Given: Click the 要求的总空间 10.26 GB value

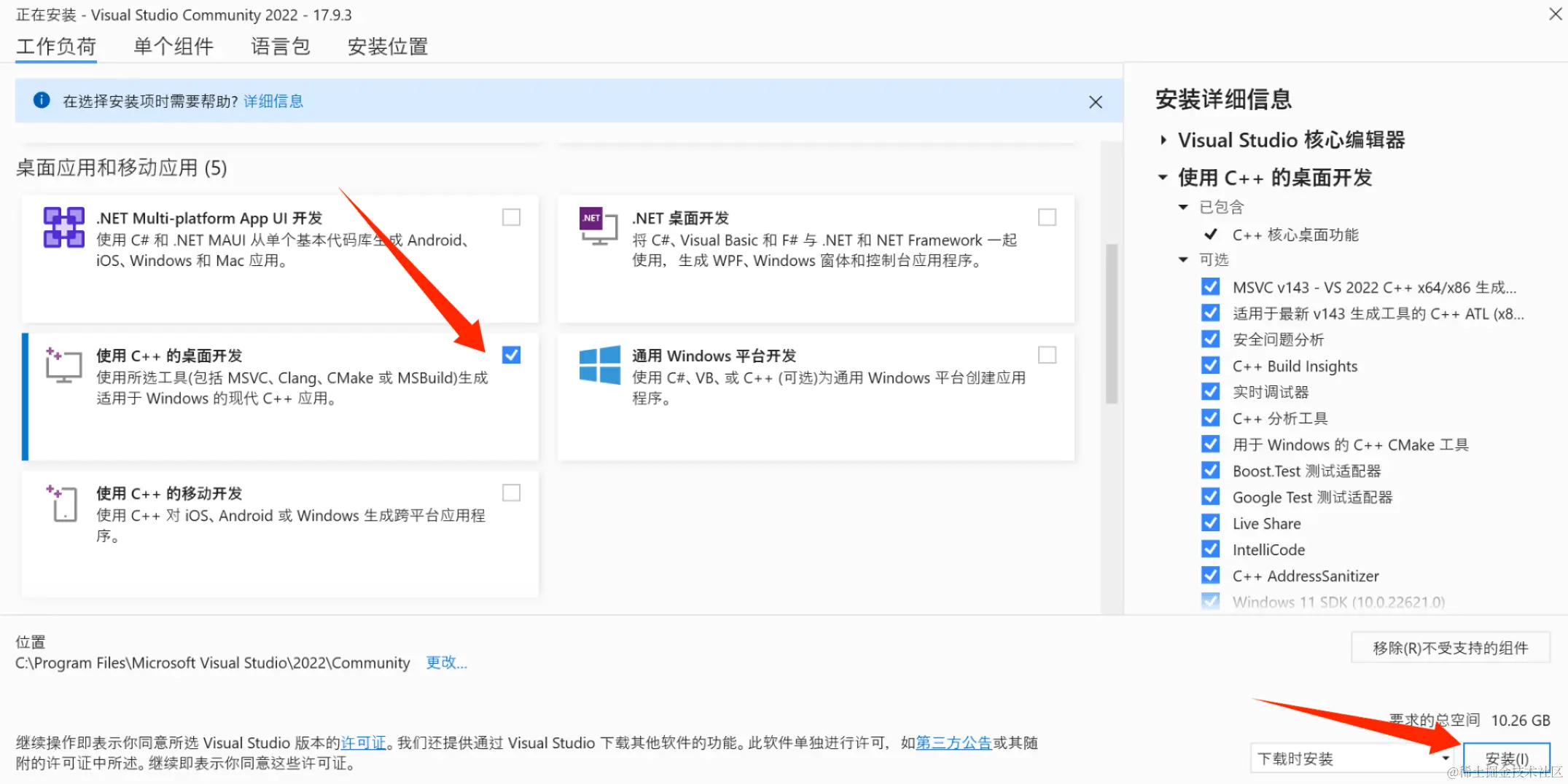Looking at the screenshot, I should coord(1521,721).
